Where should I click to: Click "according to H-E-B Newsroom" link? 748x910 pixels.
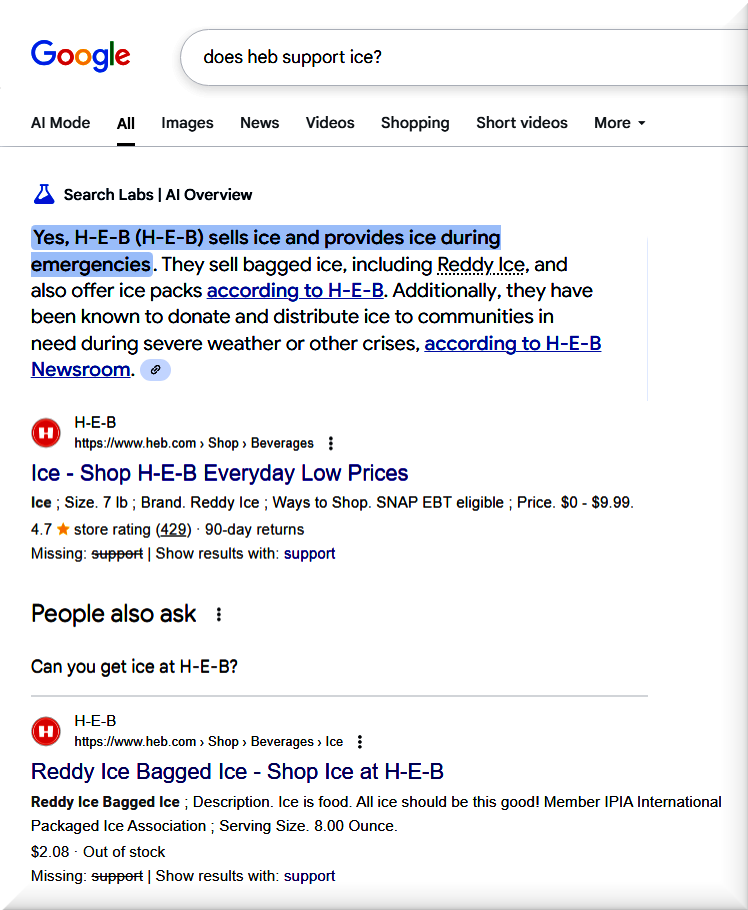pyautogui.click(x=513, y=344)
